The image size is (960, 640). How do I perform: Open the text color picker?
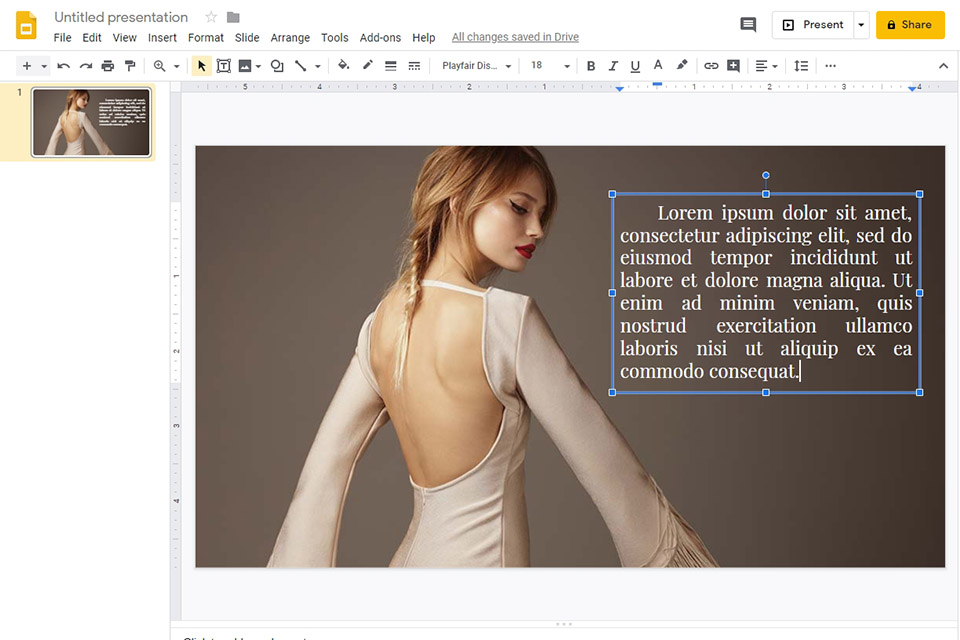(x=658, y=65)
